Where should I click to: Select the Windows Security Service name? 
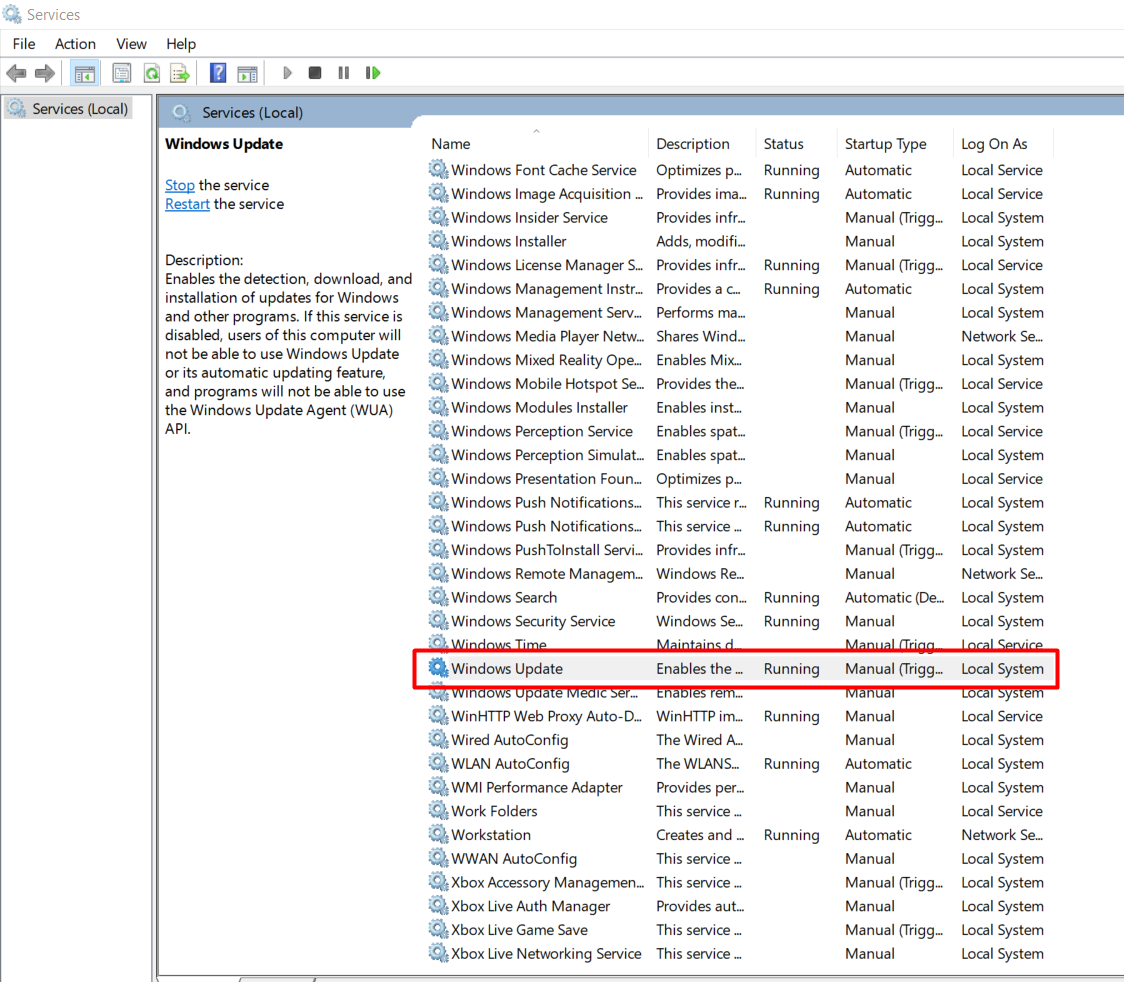point(533,621)
